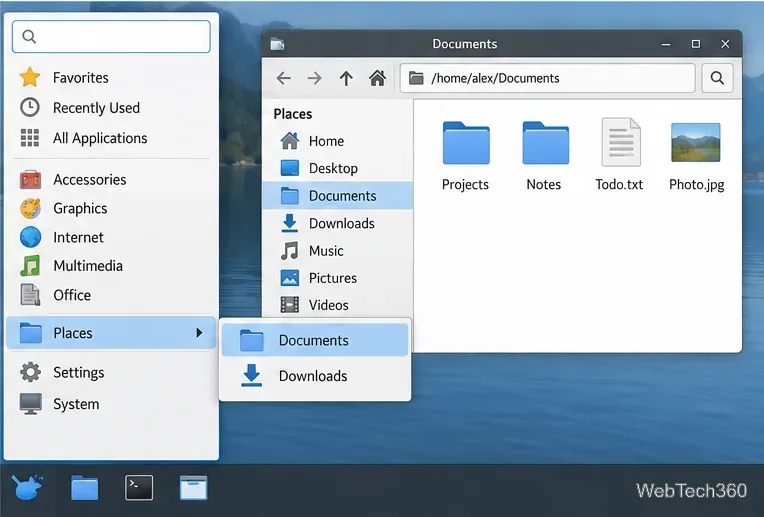
Task: Choose Downloads in Places submenu
Action: 315,376
